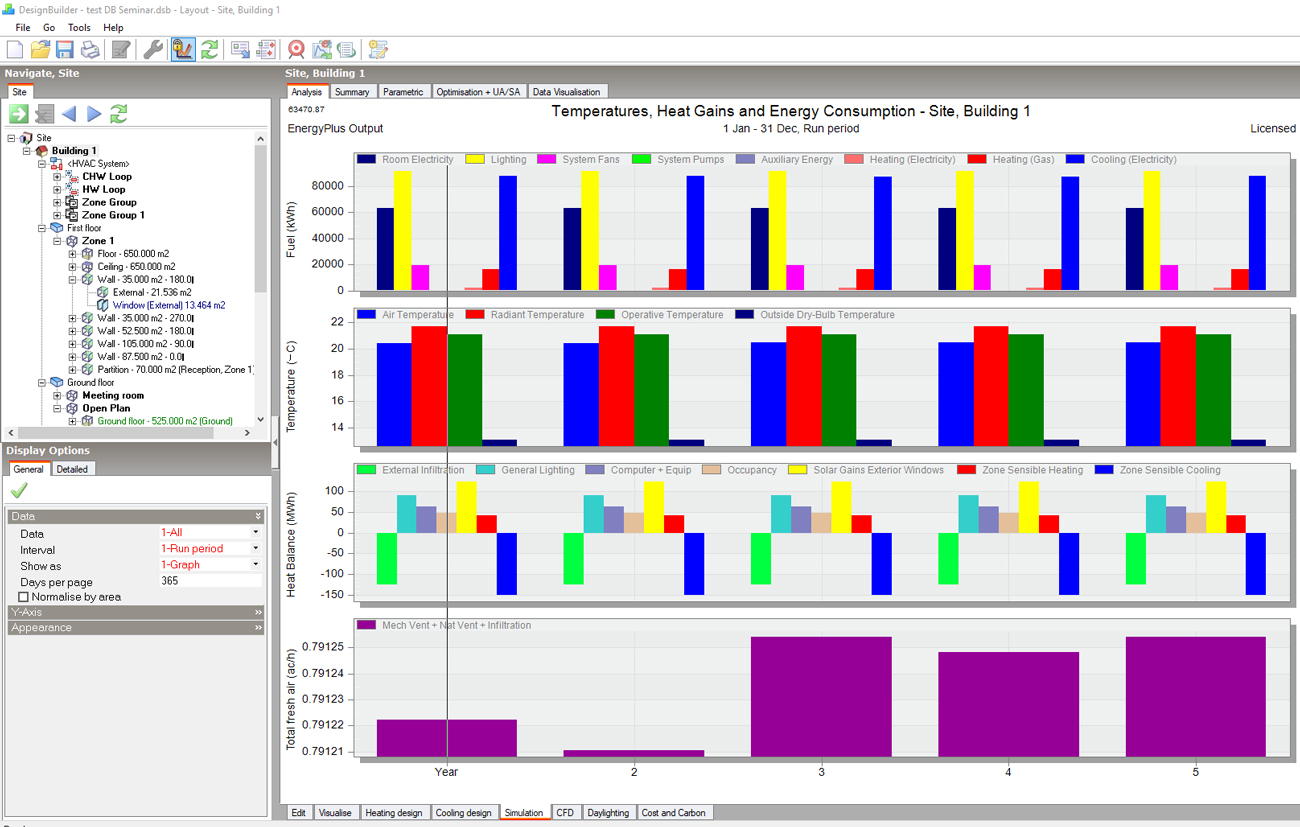
Task: Click the red Heating (Gas) legend swatch
Action: point(977,159)
